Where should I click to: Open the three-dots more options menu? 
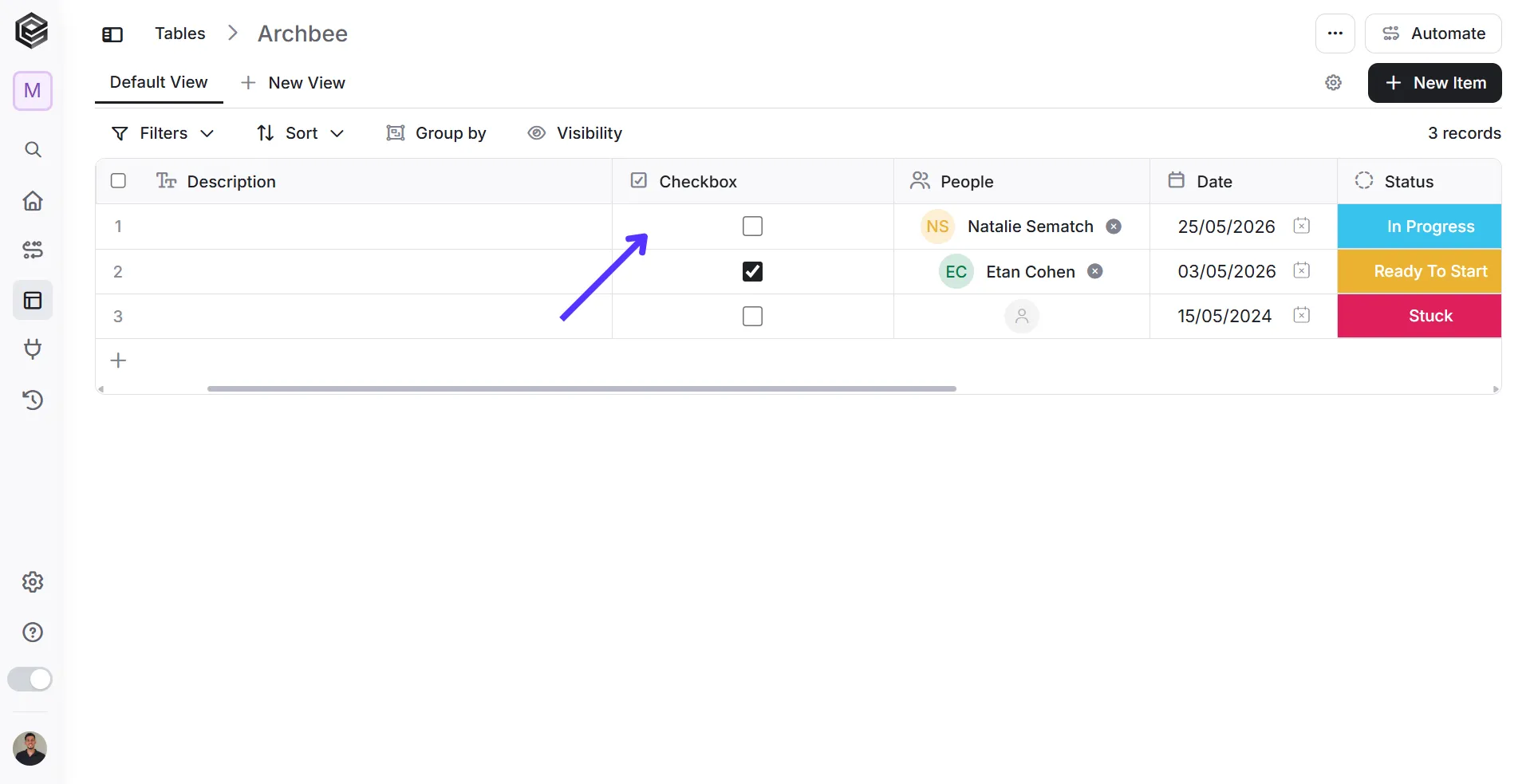click(1335, 33)
